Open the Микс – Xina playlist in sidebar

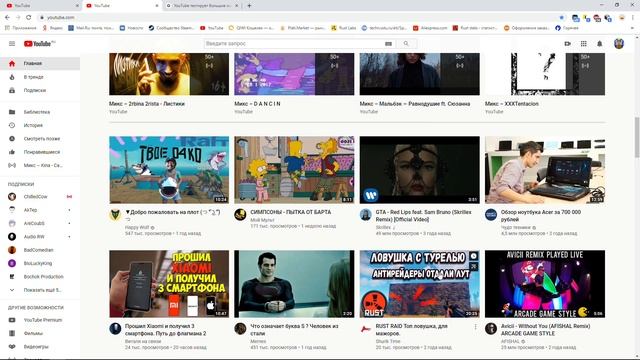click(40, 165)
